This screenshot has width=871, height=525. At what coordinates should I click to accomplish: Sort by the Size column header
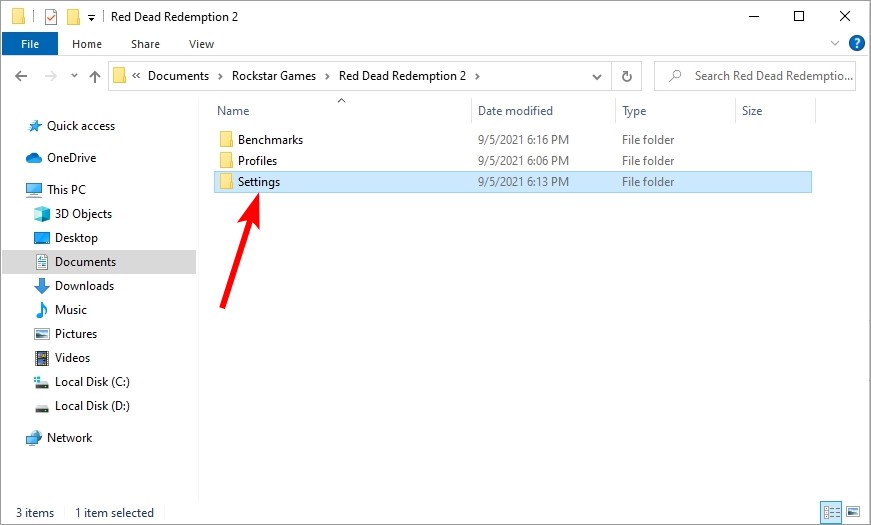[752, 111]
